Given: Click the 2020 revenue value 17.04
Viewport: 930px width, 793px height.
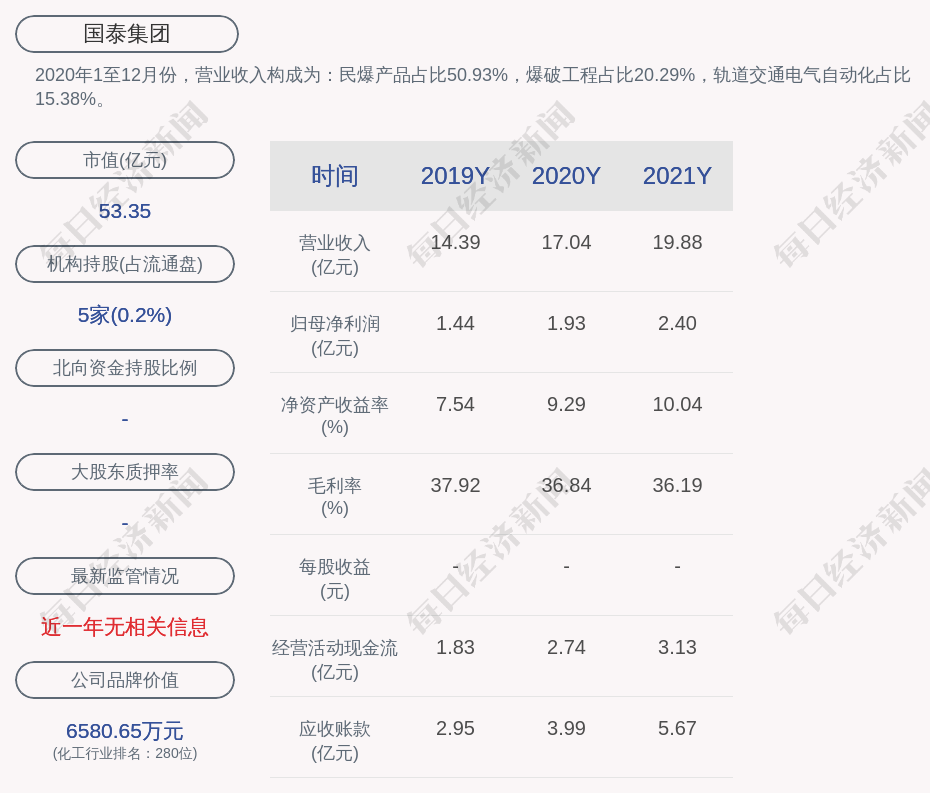Looking at the screenshot, I should pos(566,243).
